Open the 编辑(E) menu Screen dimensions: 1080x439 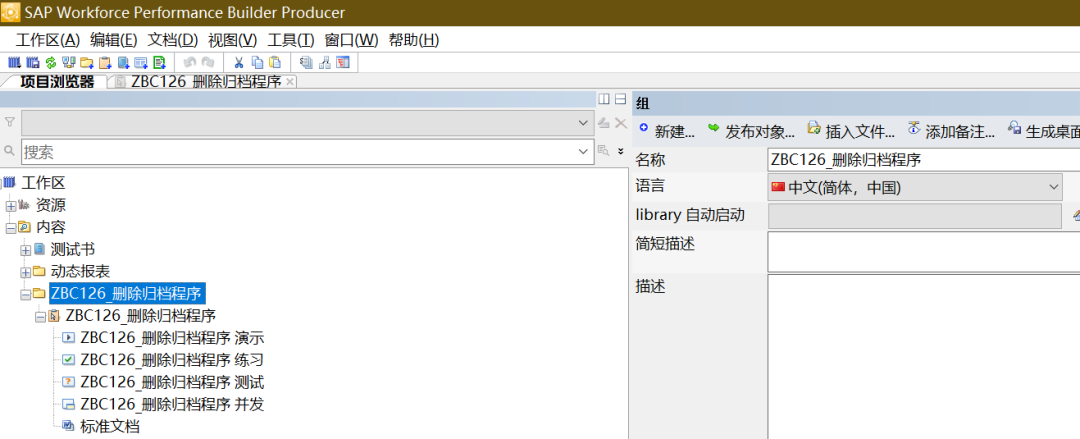[114, 40]
